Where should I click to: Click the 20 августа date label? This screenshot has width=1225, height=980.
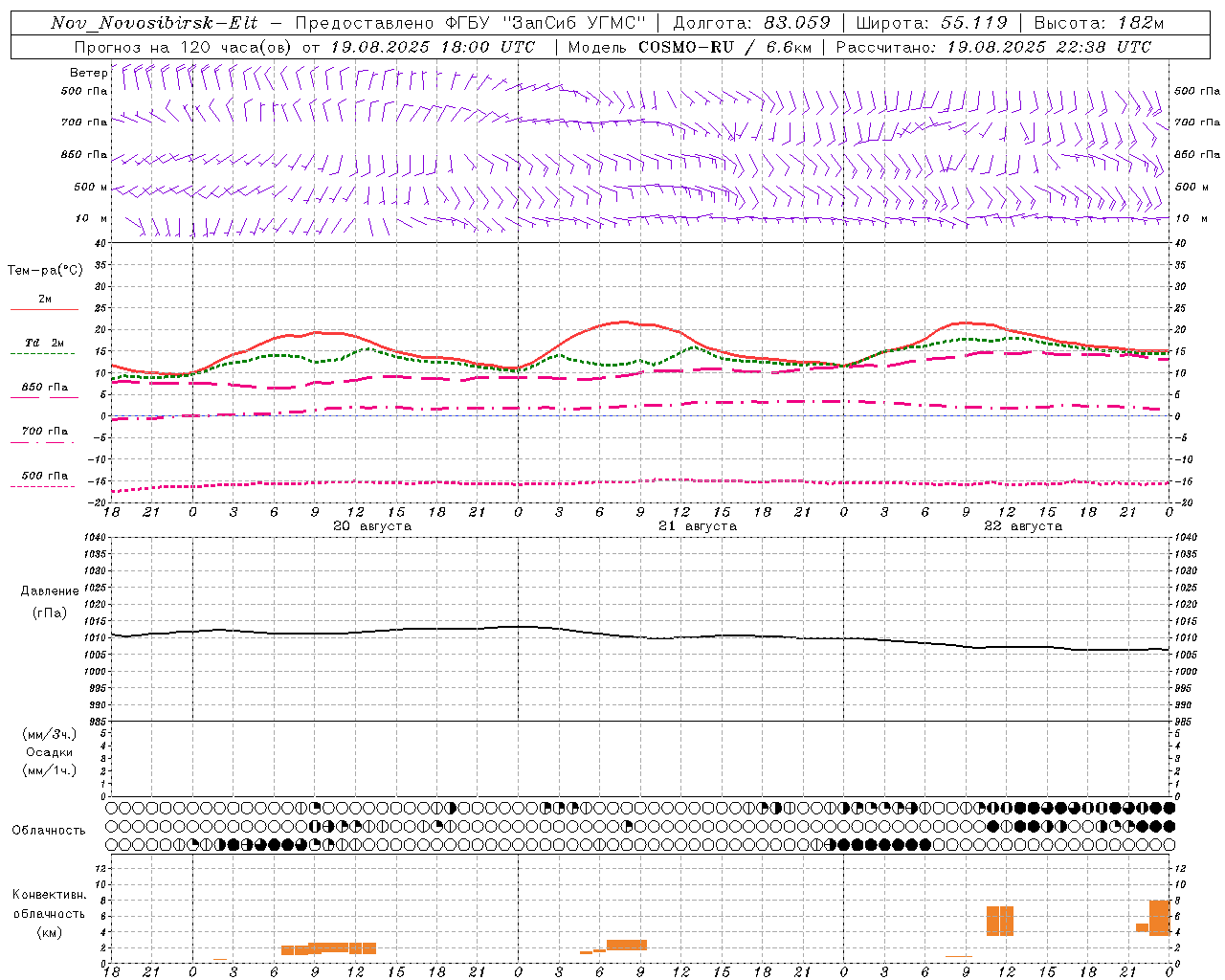(372, 526)
